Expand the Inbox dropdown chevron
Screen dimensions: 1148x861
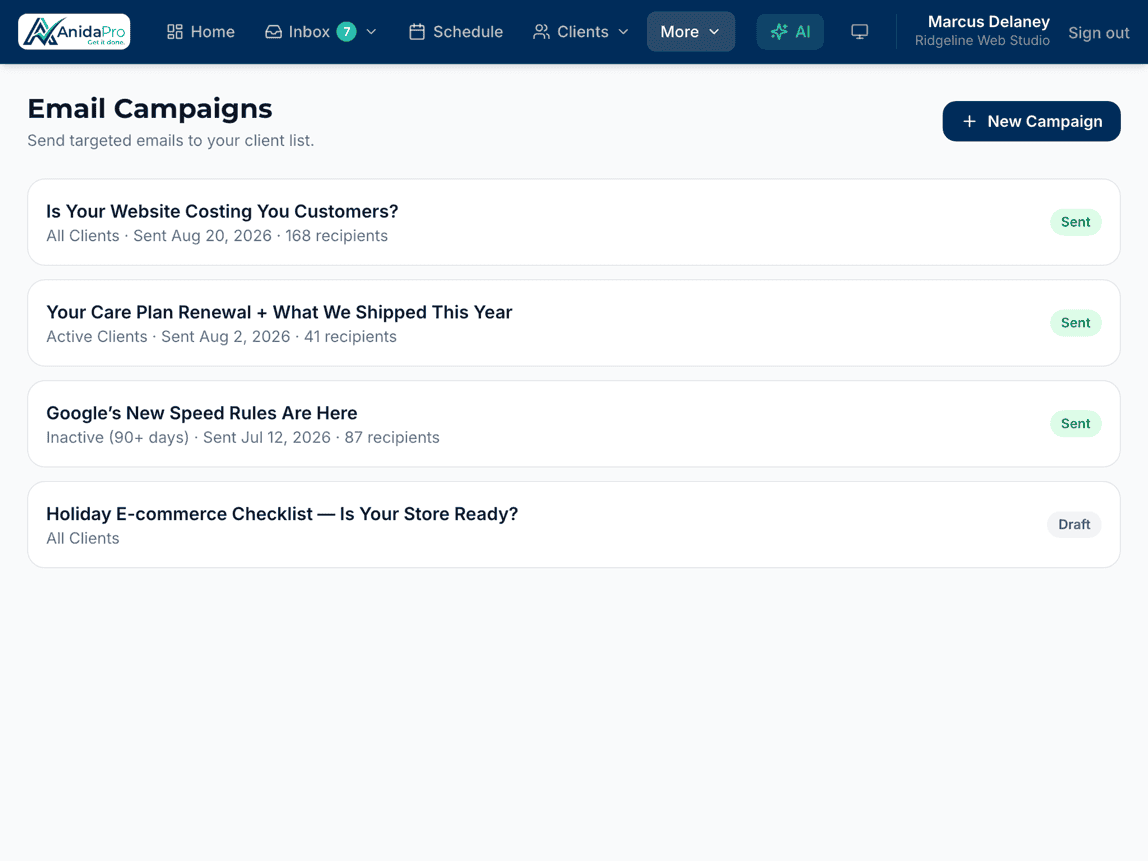click(x=371, y=31)
